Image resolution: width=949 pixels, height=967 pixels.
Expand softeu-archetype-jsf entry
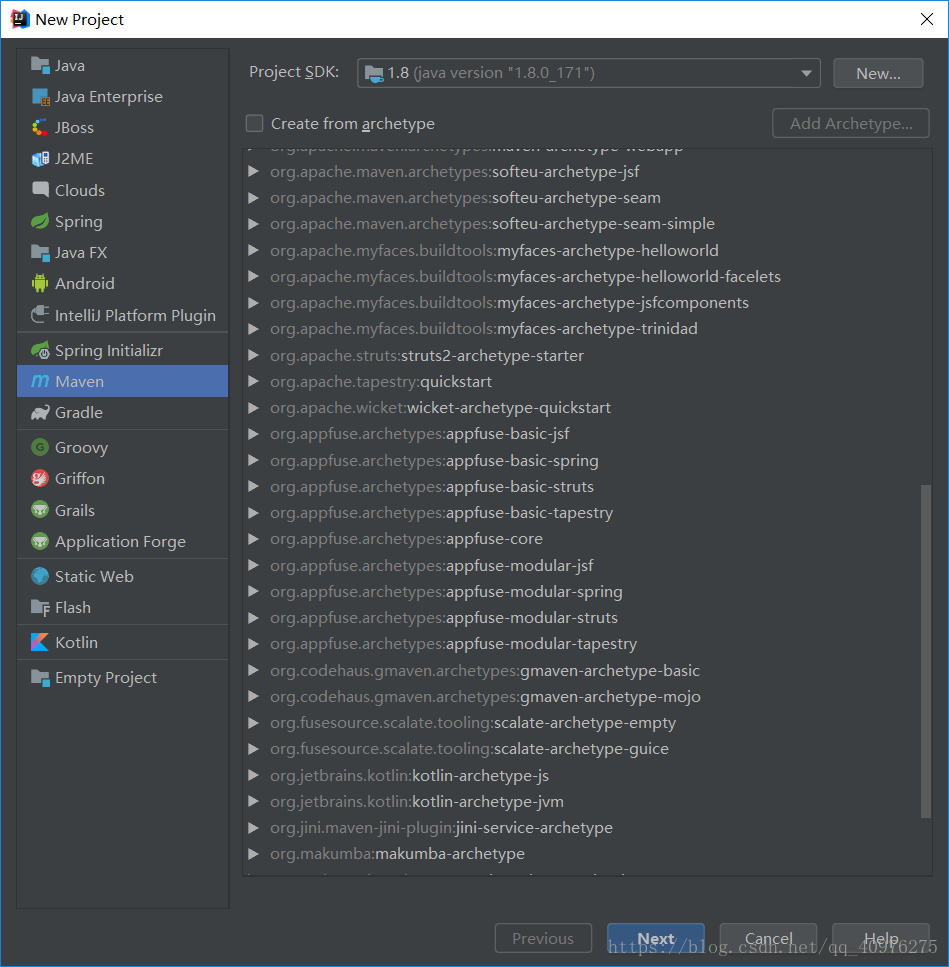[x=253, y=171]
